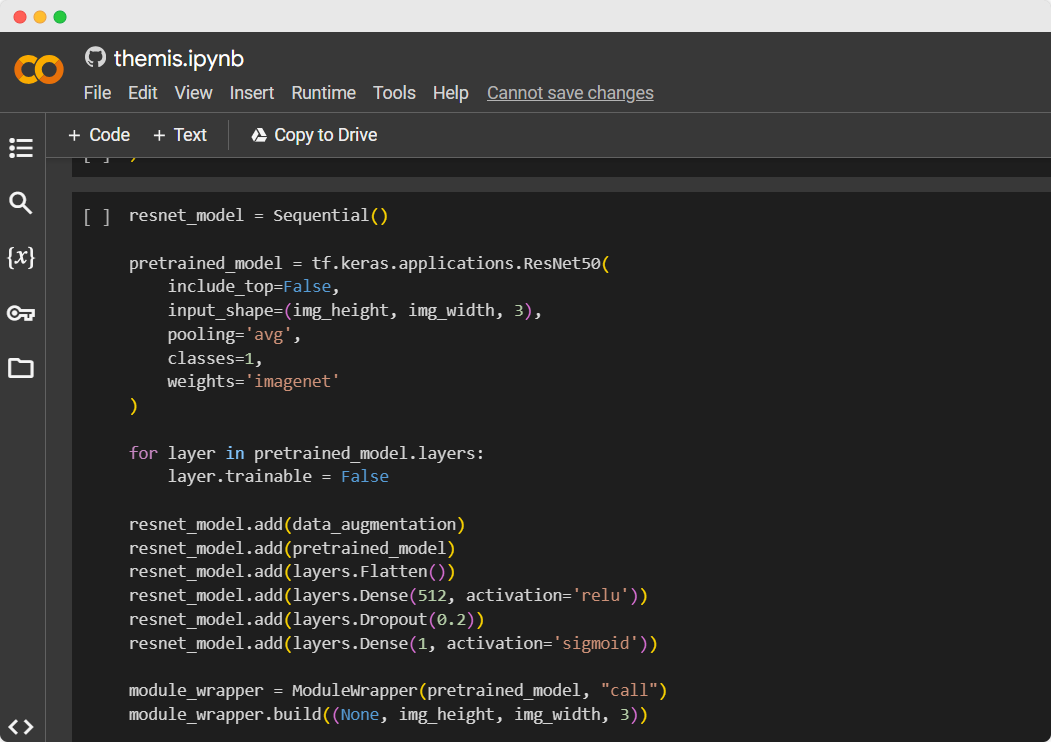Open the variables inspector {x} icon
Viewport: 1051px width, 742px height.
click(21, 258)
